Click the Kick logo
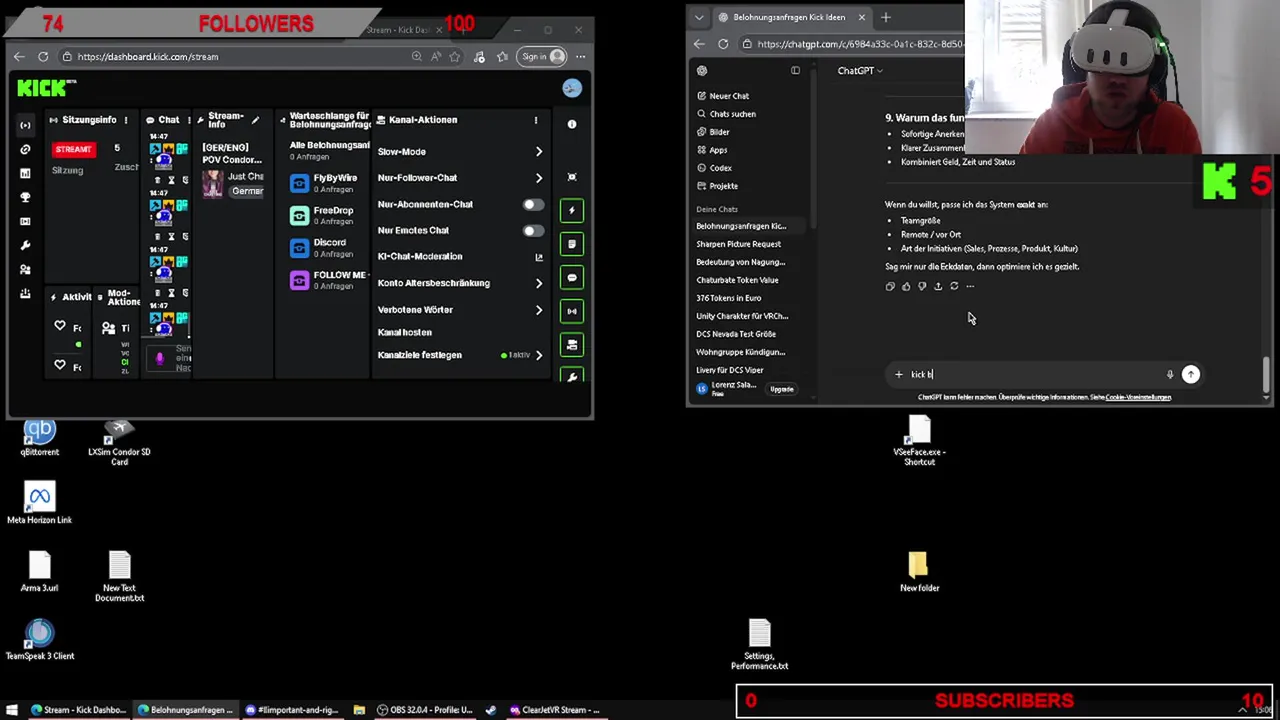 [42, 89]
